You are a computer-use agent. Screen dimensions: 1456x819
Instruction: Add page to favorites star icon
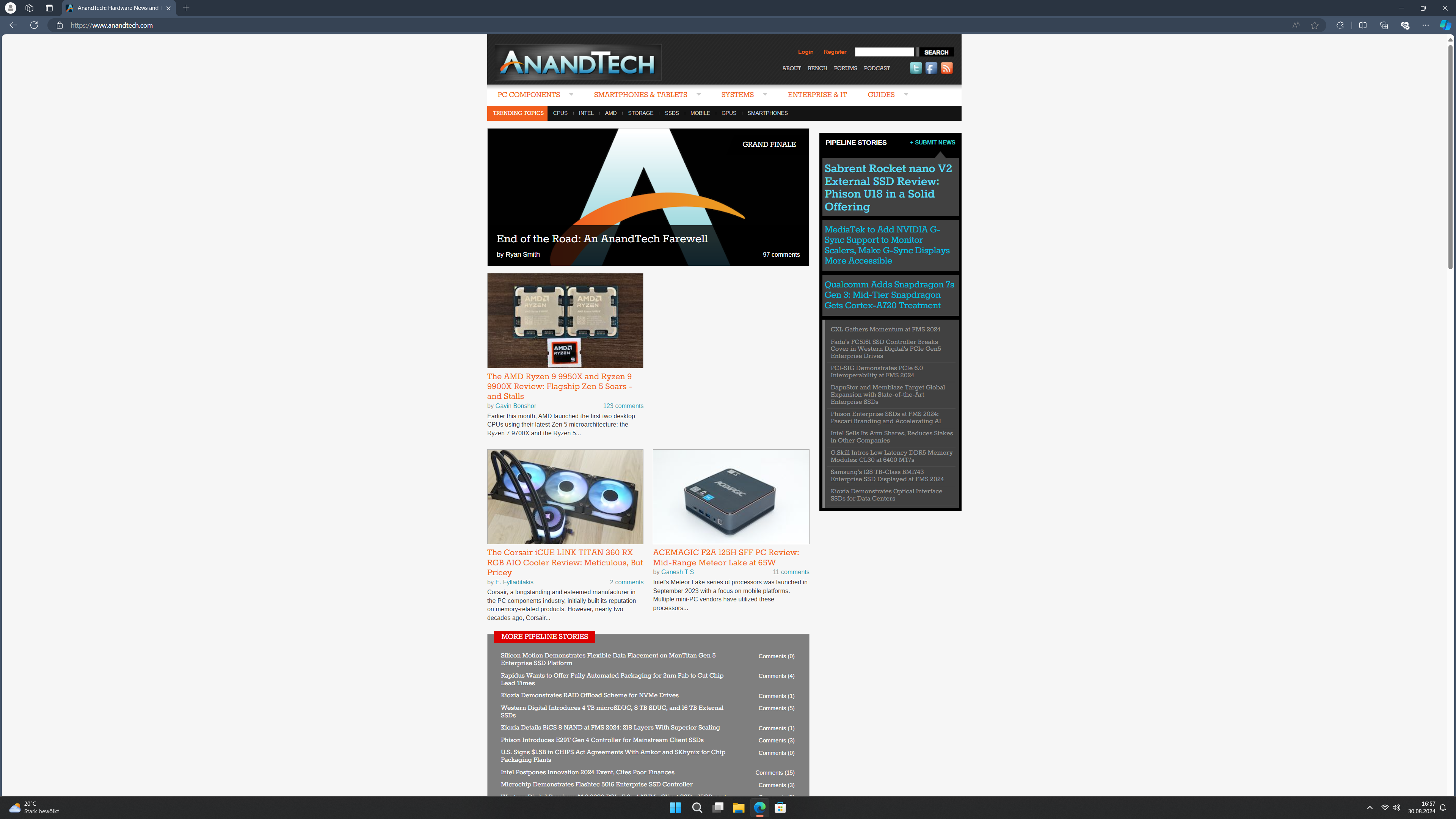point(1315,25)
